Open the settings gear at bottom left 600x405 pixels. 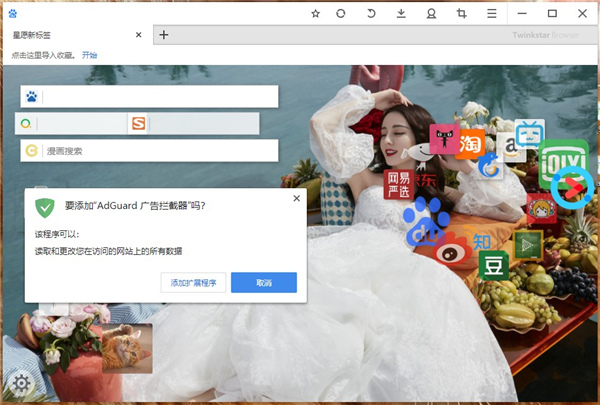click(17, 381)
